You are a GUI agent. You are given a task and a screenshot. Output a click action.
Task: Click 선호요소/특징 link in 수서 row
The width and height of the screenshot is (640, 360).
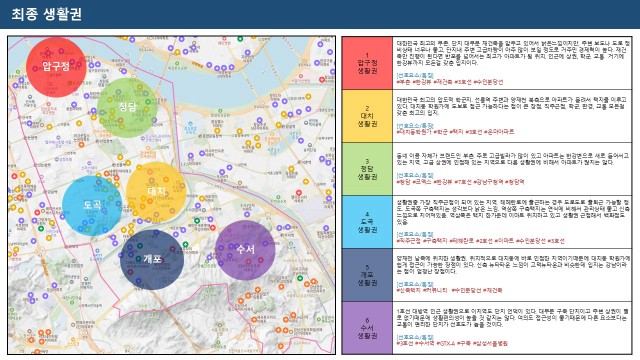(x=415, y=338)
